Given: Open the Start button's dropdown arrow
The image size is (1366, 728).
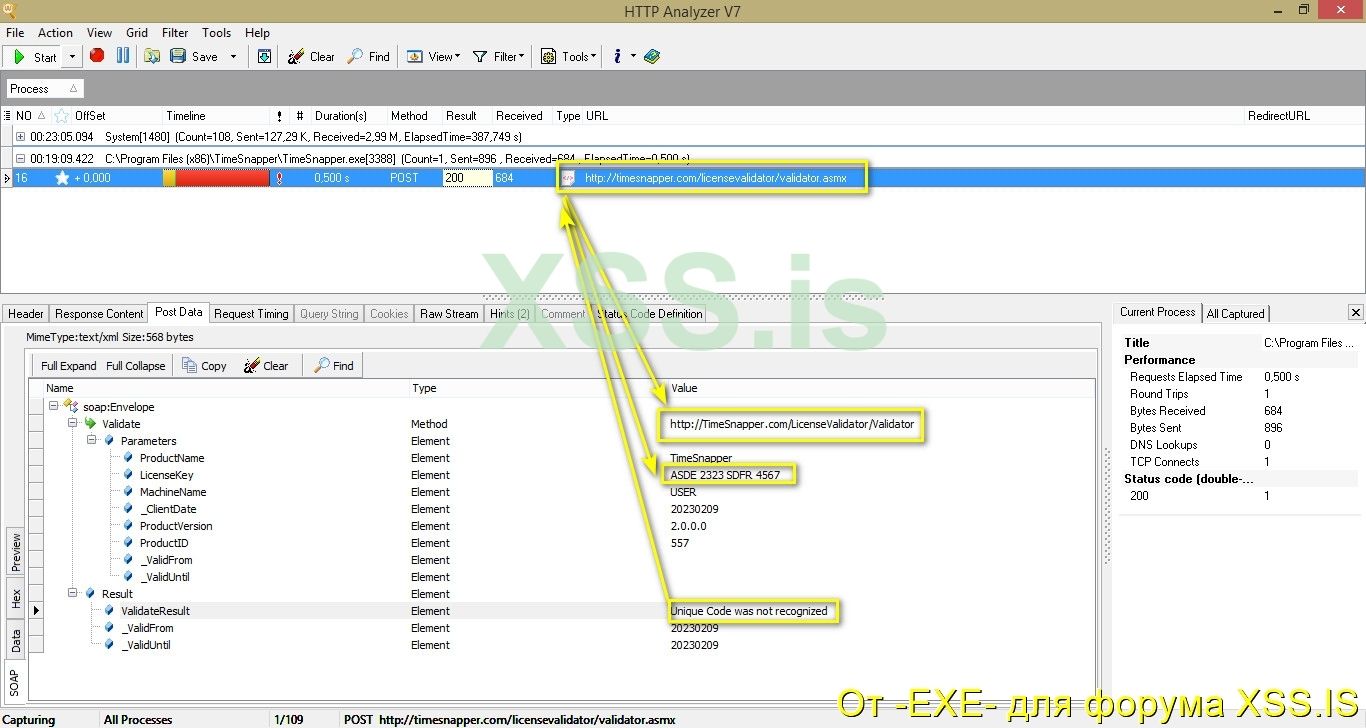Looking at the screenshot, I should click(x=73, y=57).
